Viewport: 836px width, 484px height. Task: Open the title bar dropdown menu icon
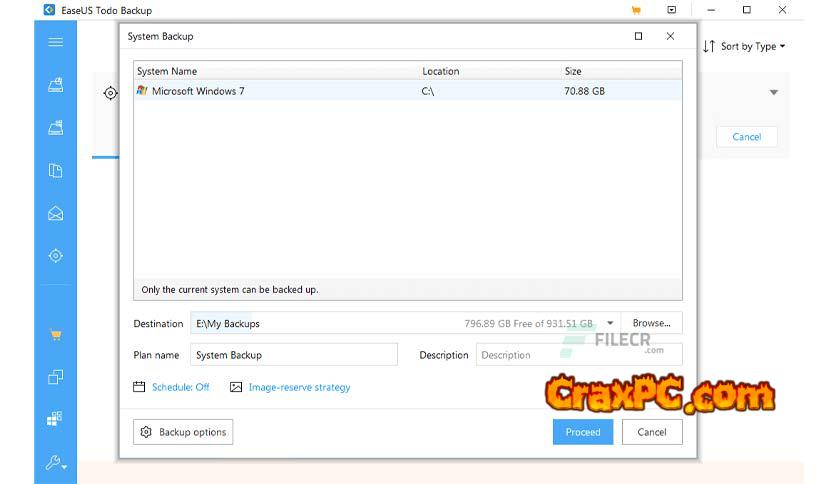(672, 10)
